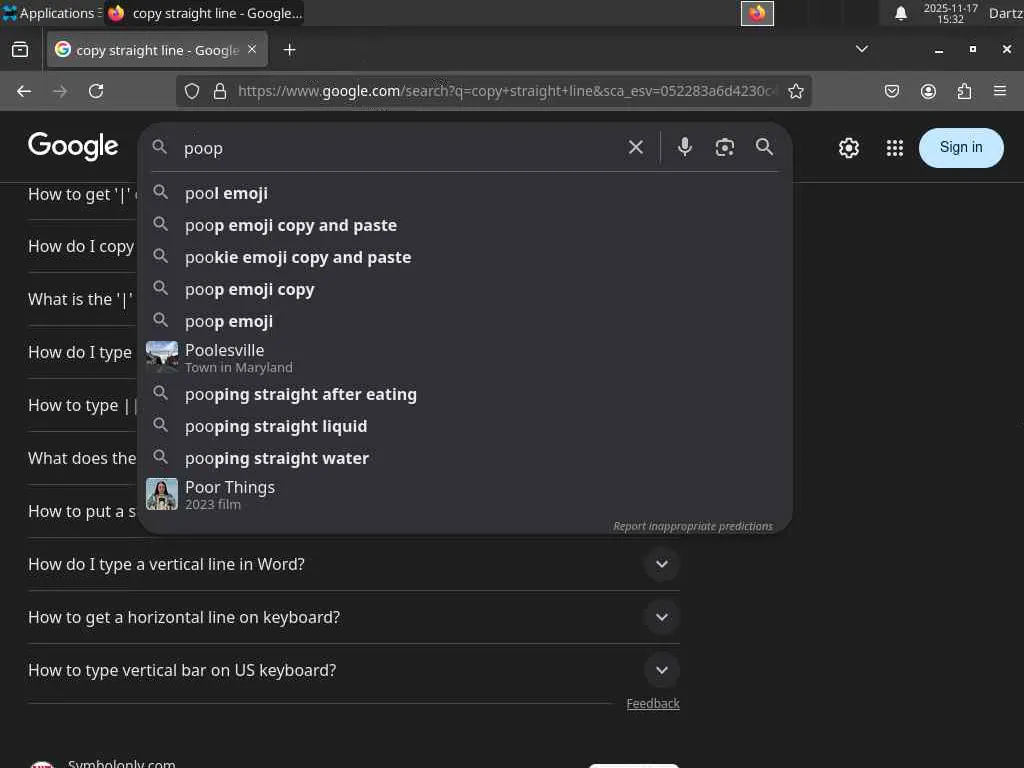Open the notification bell in the panel
This screenshot has height=768, width=1024.
(901, 13)
